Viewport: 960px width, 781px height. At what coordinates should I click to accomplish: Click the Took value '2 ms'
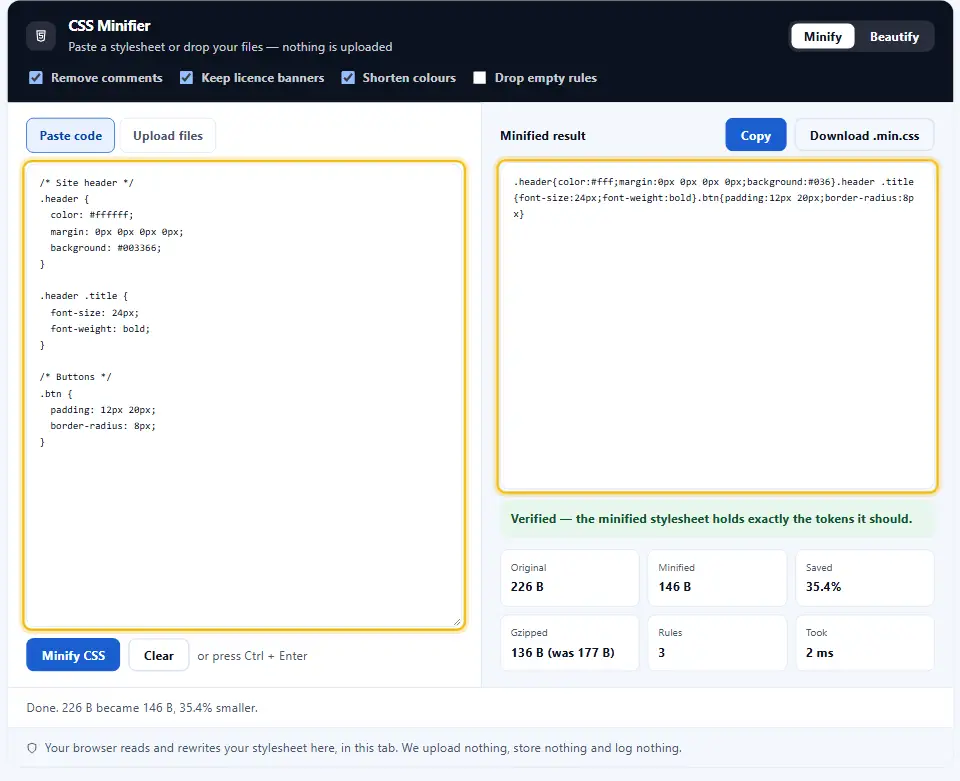(x=819, y=652)
